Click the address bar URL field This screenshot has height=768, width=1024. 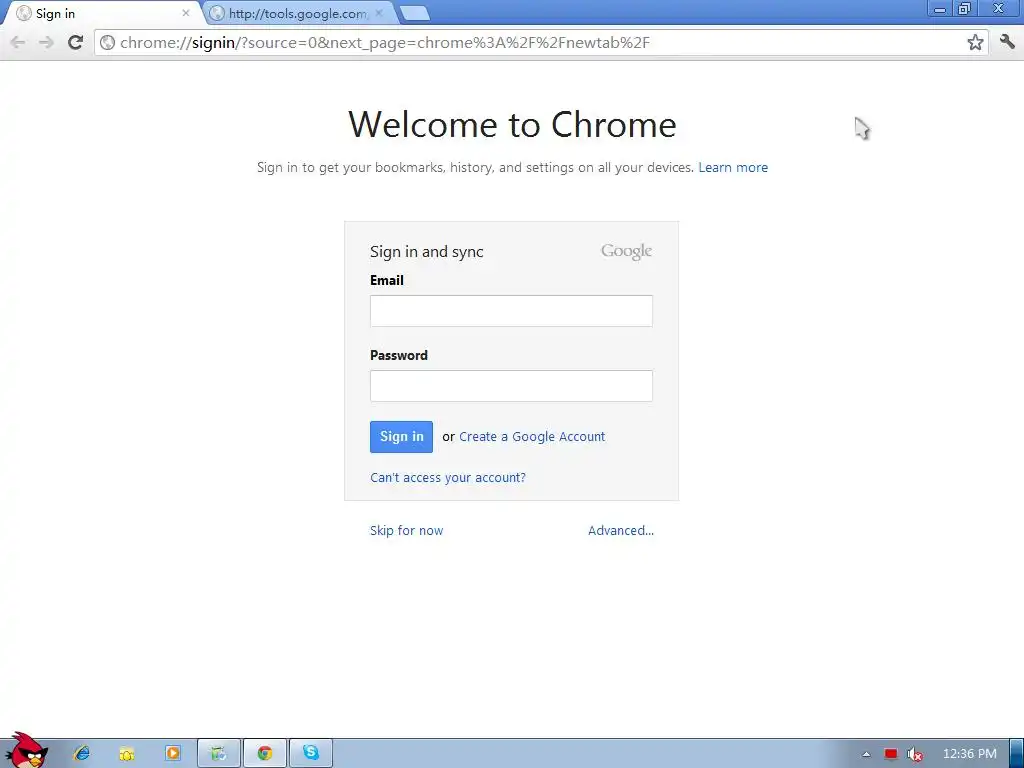click(x=539, y=42)
